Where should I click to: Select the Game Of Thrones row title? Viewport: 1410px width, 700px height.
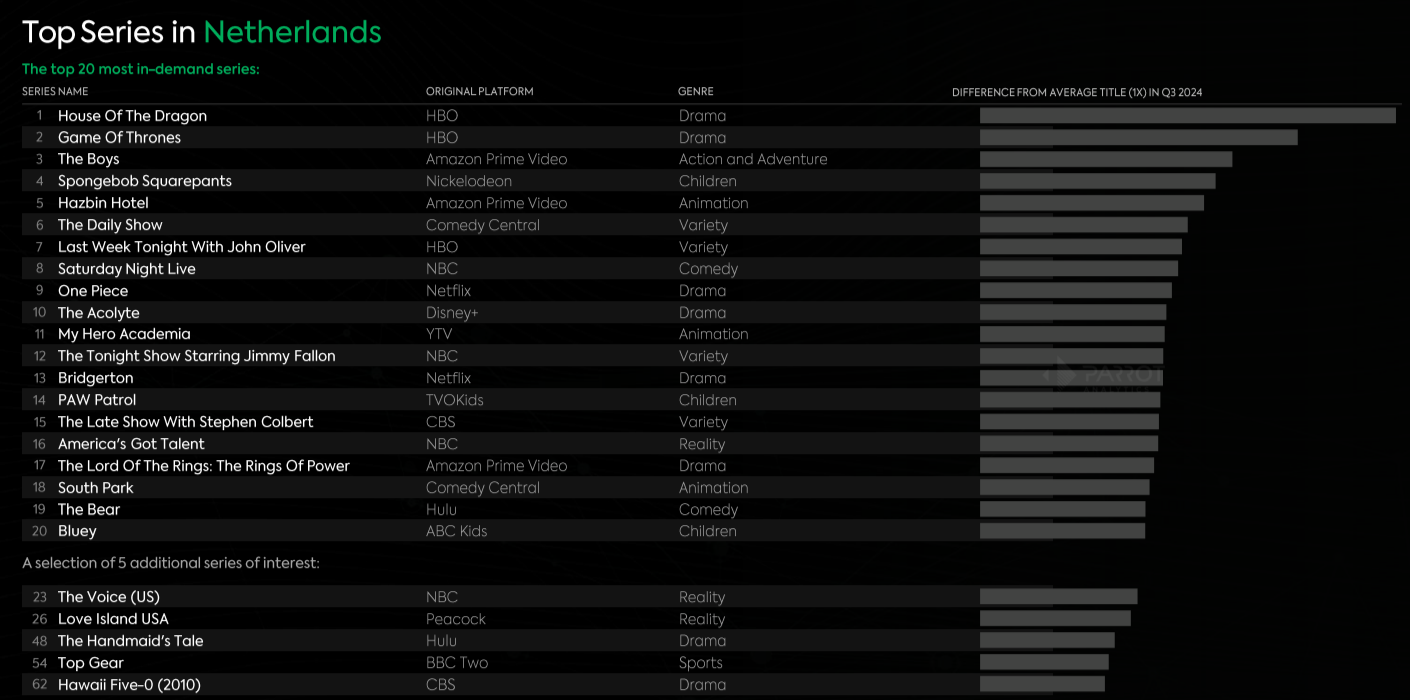click(x=119, y=138)
